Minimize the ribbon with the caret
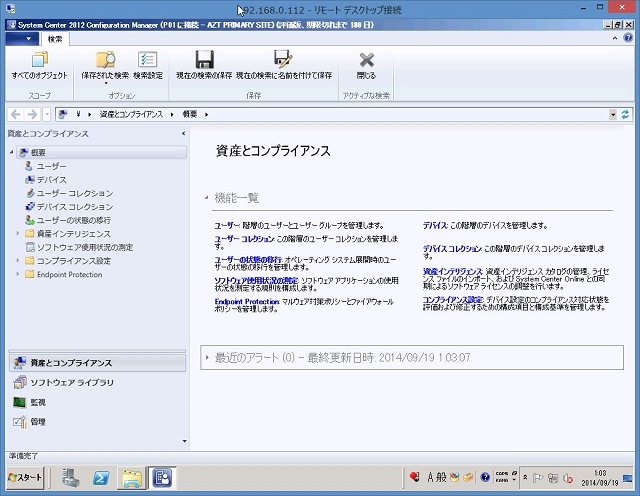Screen dimensions: 640x496 coord(615,38)
